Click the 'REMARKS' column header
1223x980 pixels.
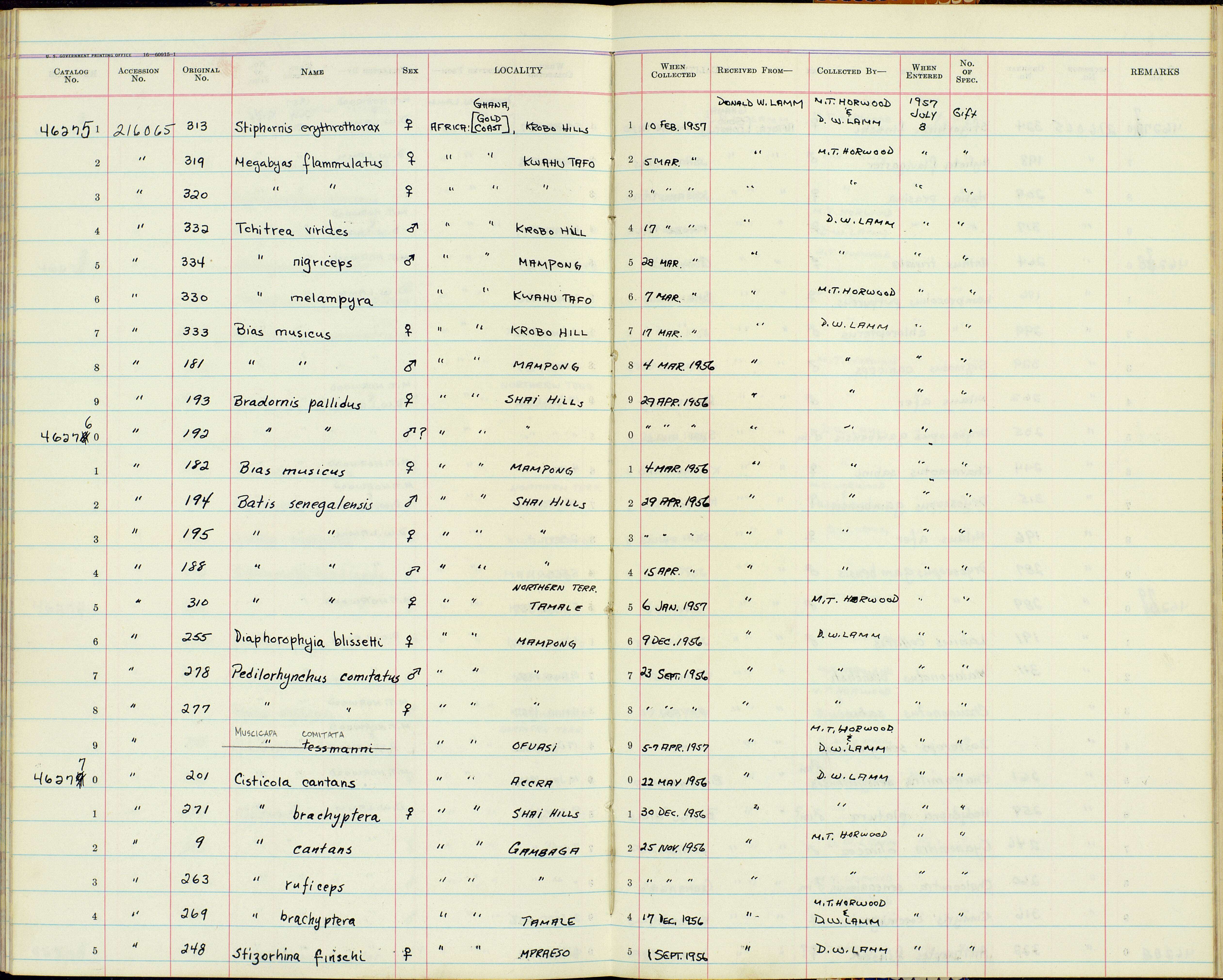pos(1154,72)
